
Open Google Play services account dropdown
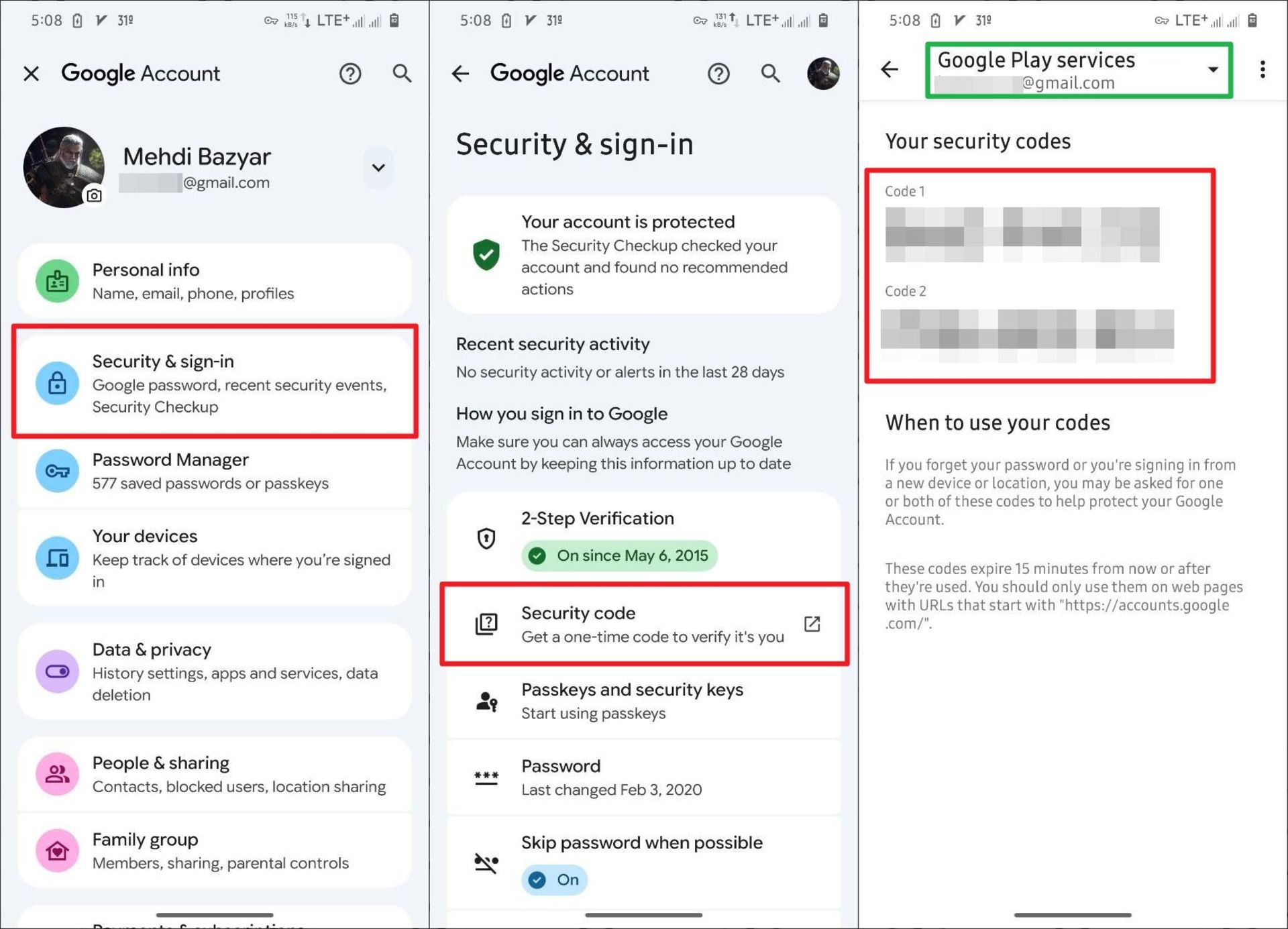1212,70
